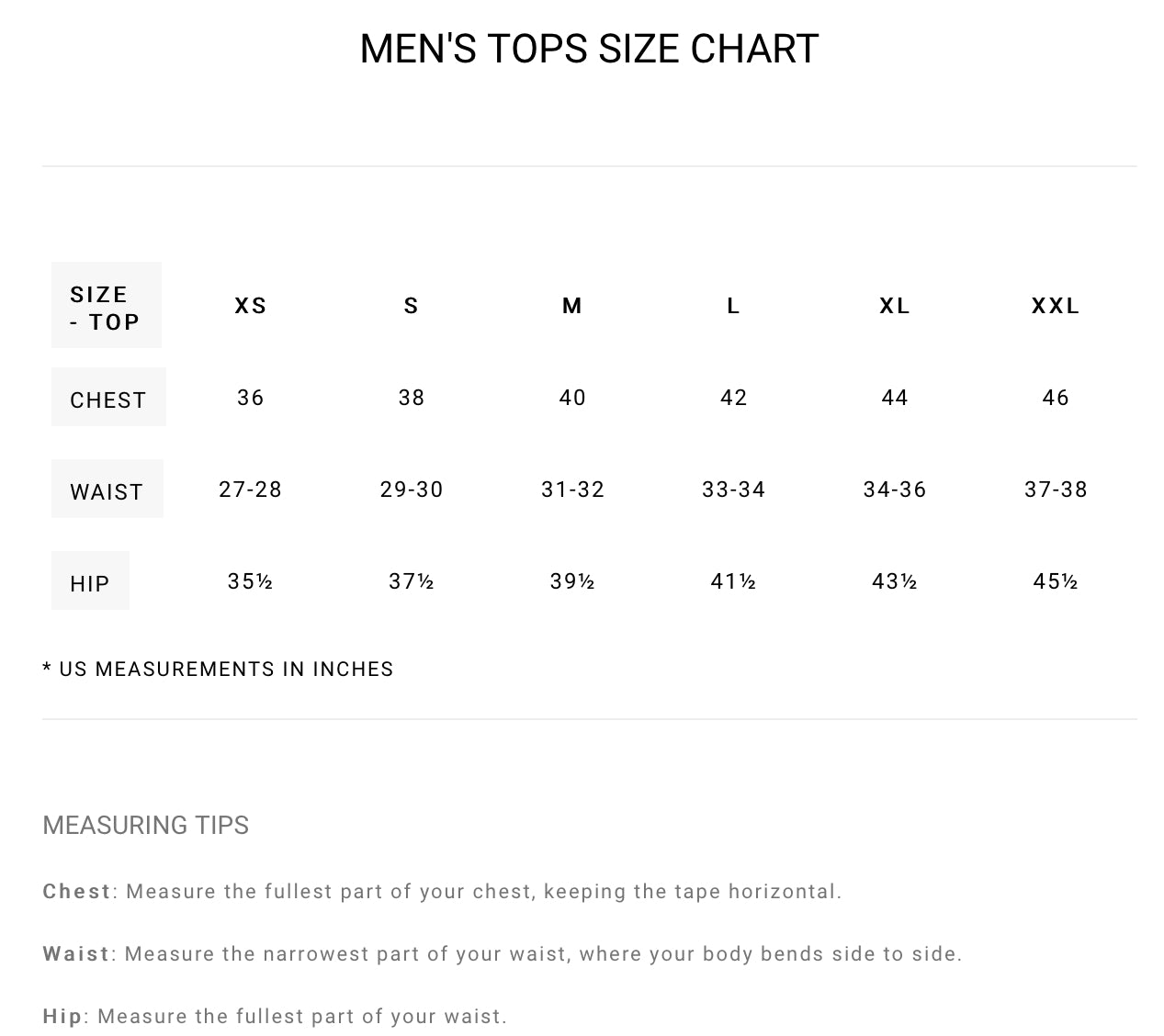This screenshot has width=1164, height=1036.
Task: Click hip value 37½ for S
Action: click(x=412, y=581)
